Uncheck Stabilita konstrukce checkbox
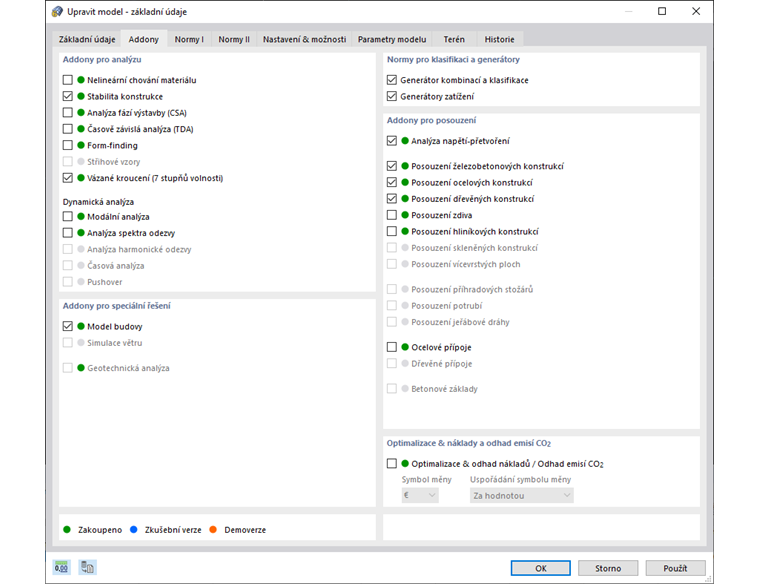 [x=68, y=96]
